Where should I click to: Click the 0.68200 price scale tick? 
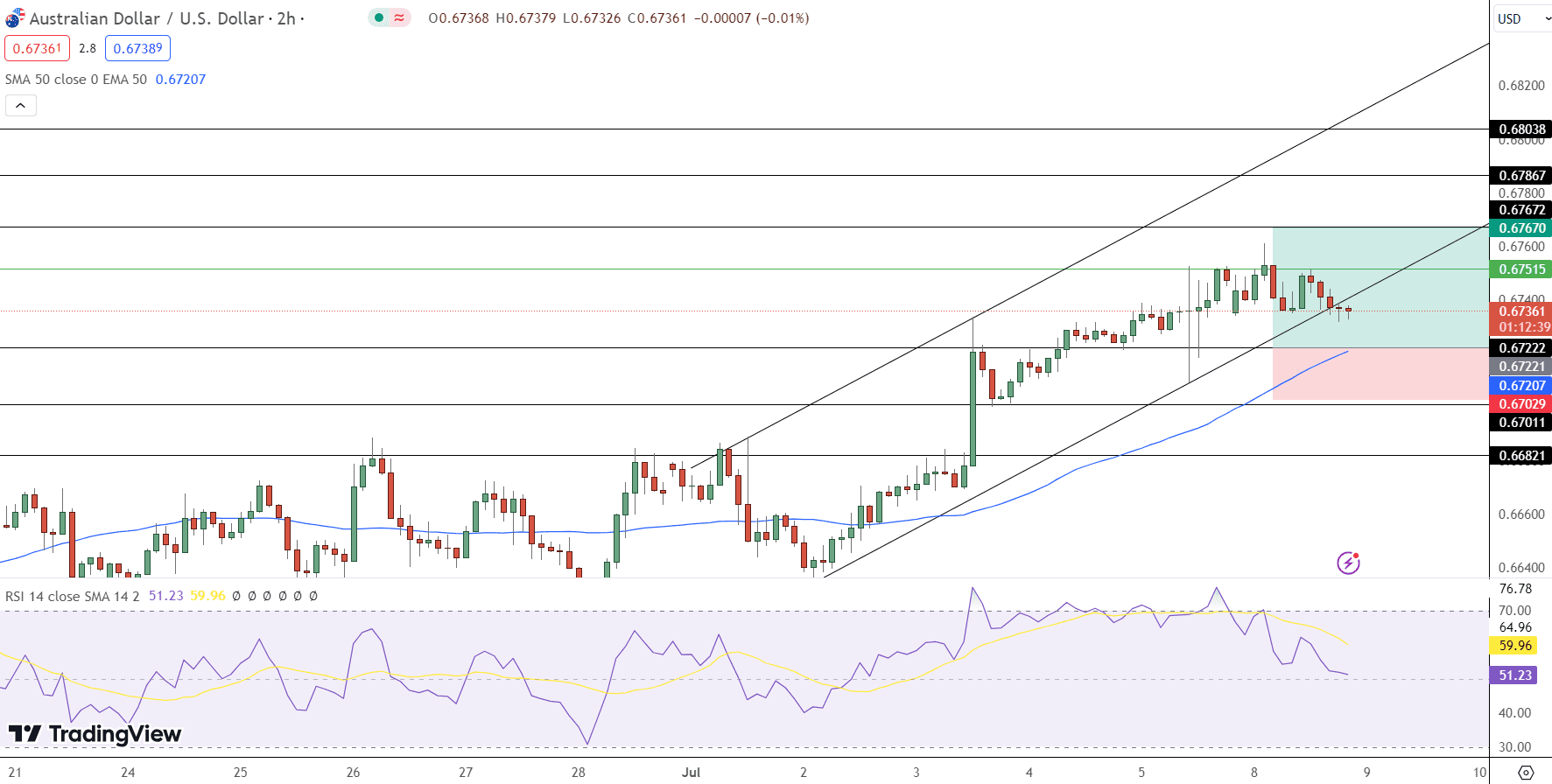1521,86
